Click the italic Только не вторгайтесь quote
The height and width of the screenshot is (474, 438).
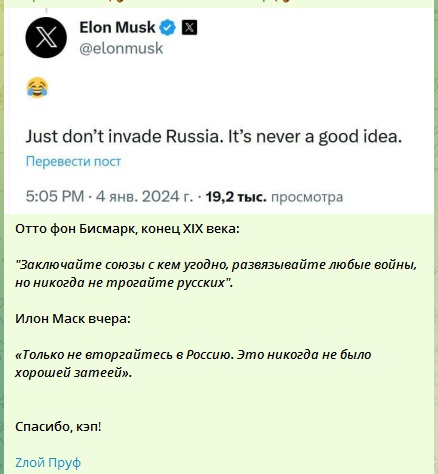click(x=193, y=363)
